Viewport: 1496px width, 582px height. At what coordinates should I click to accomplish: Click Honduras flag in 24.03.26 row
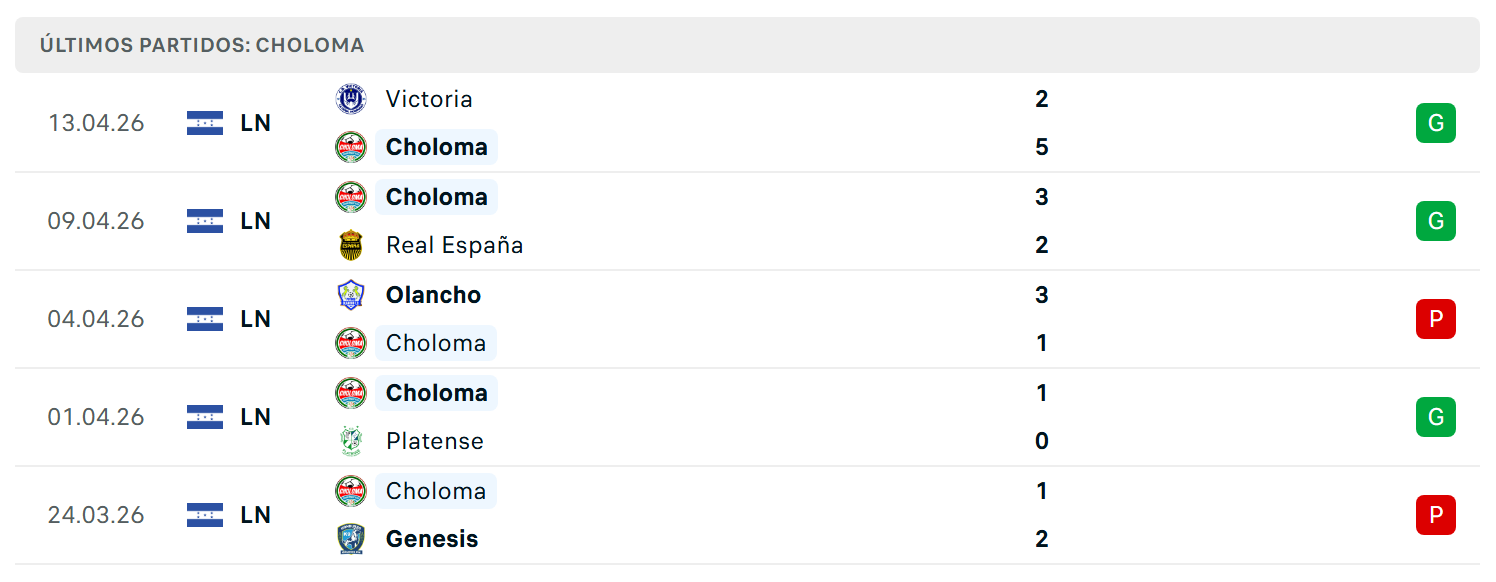coord(205,515)
